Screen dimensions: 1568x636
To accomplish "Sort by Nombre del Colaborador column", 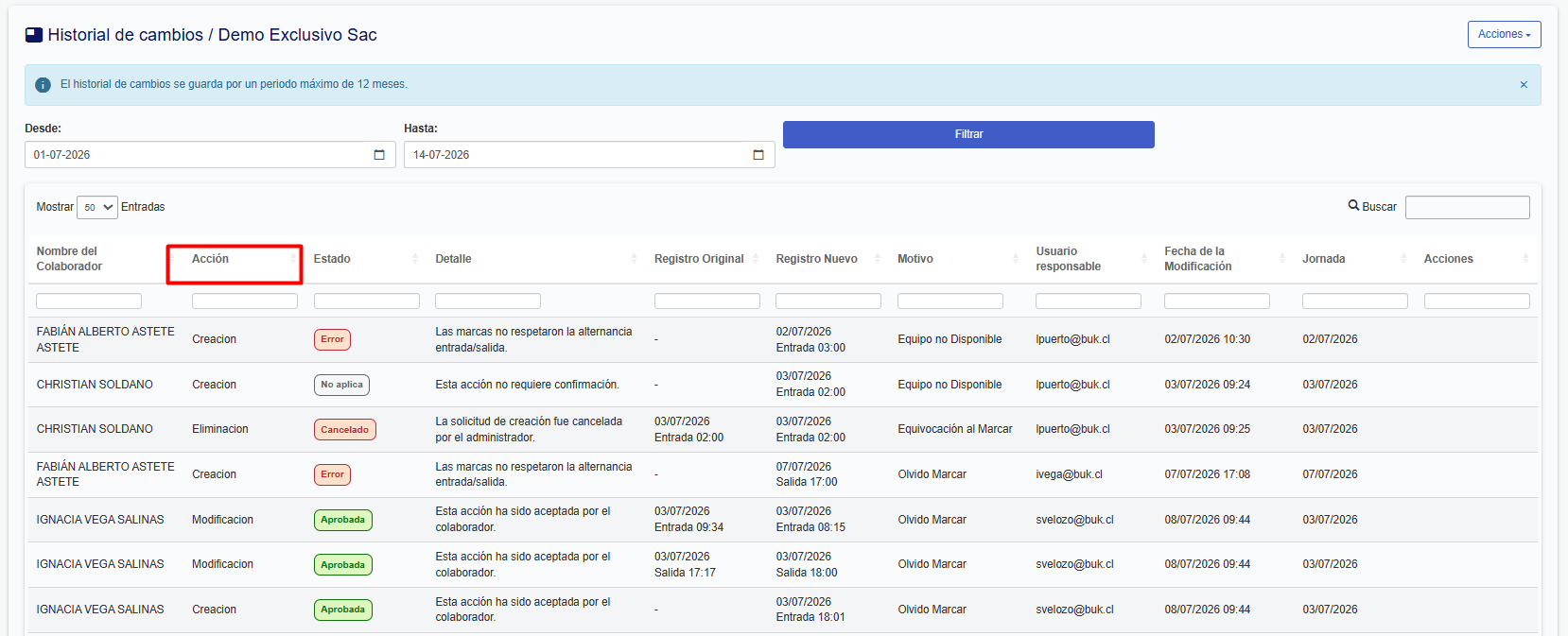I will point(103,259).
